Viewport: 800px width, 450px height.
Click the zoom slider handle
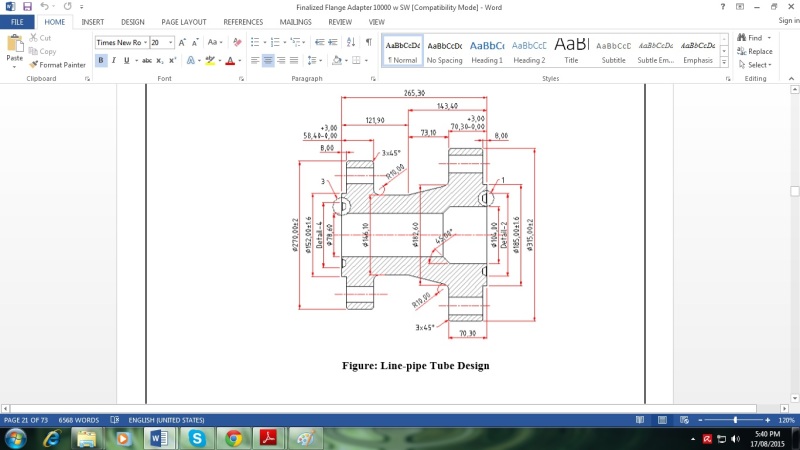[735, 420]
